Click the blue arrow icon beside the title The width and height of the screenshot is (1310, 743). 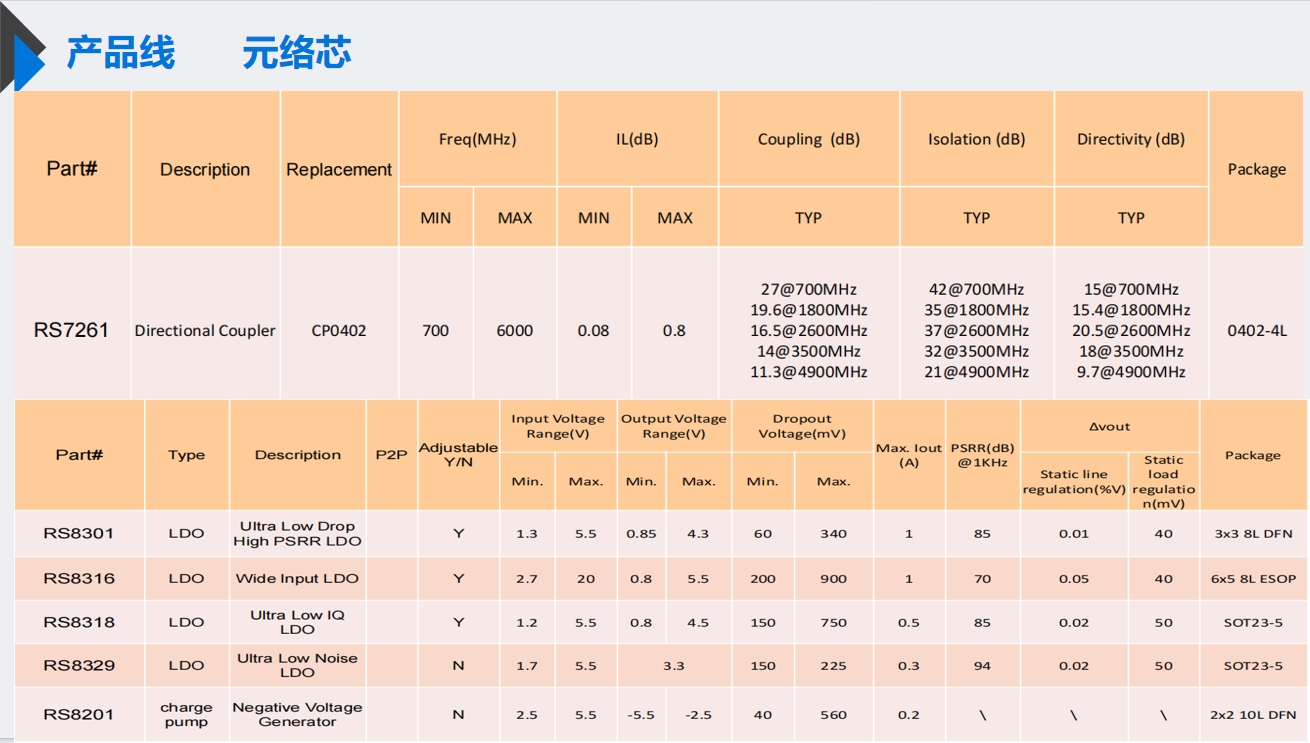26,61
